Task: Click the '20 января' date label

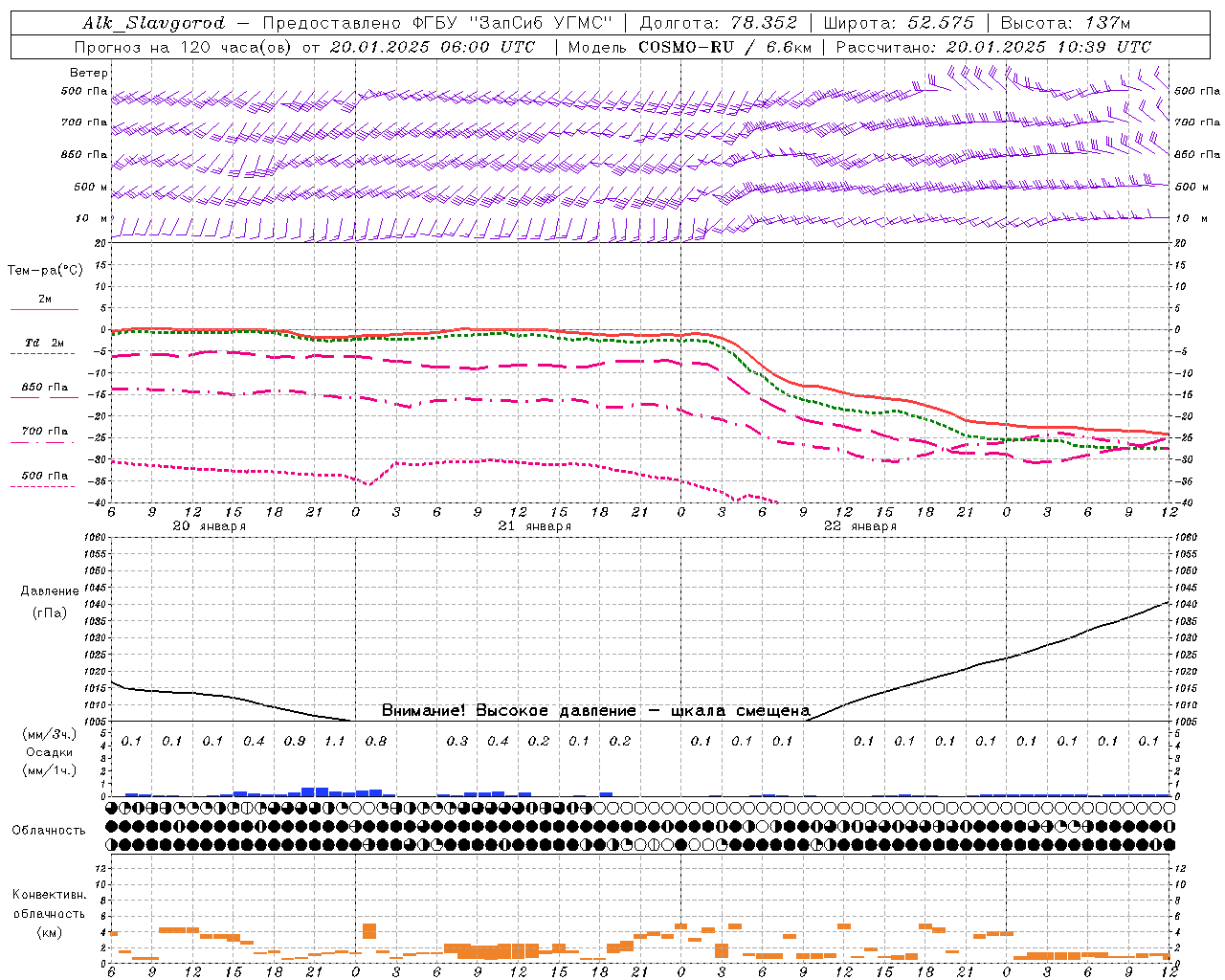Action: pos(209,526)
